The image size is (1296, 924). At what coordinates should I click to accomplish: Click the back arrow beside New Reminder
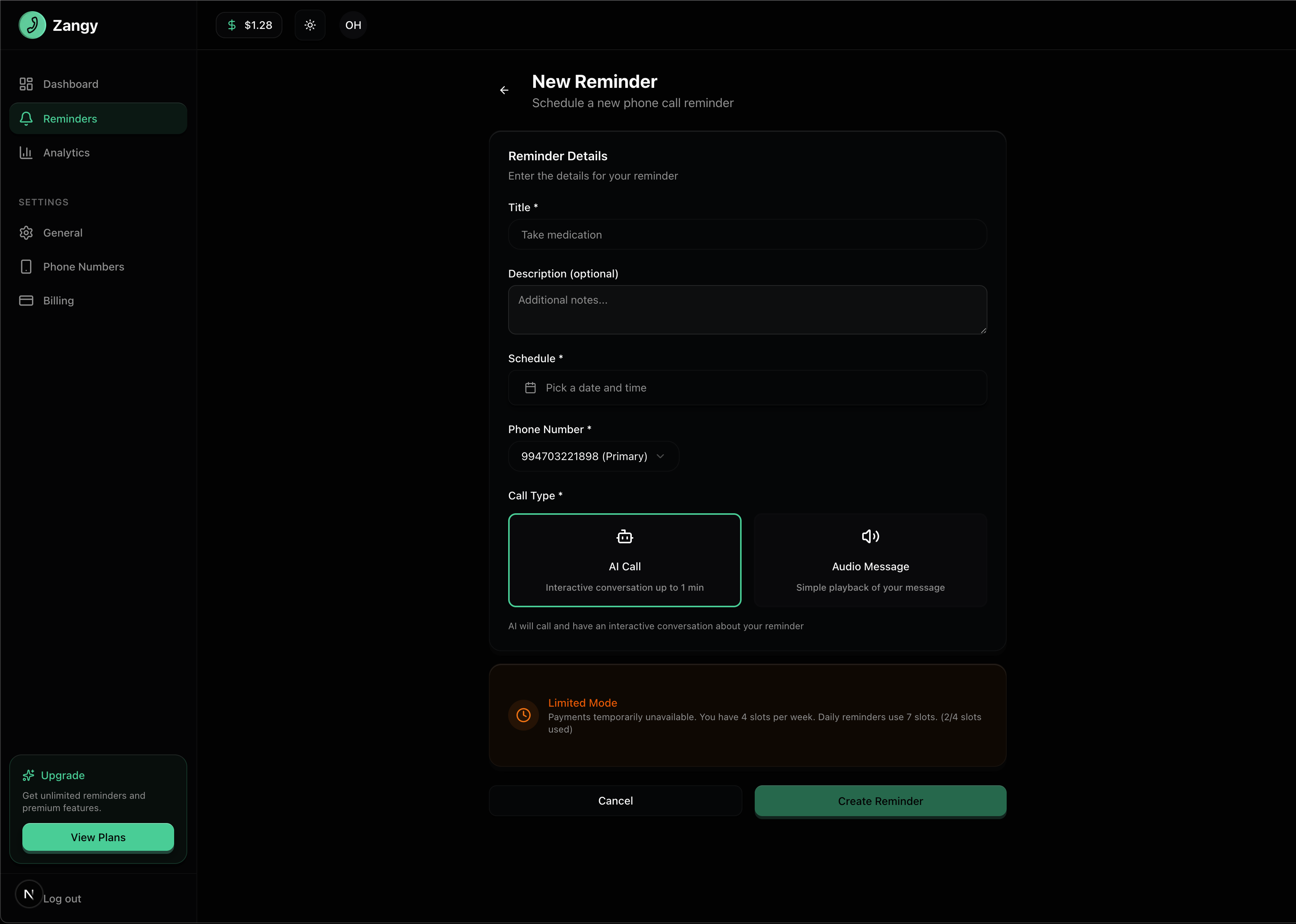[x=504, y=90]
